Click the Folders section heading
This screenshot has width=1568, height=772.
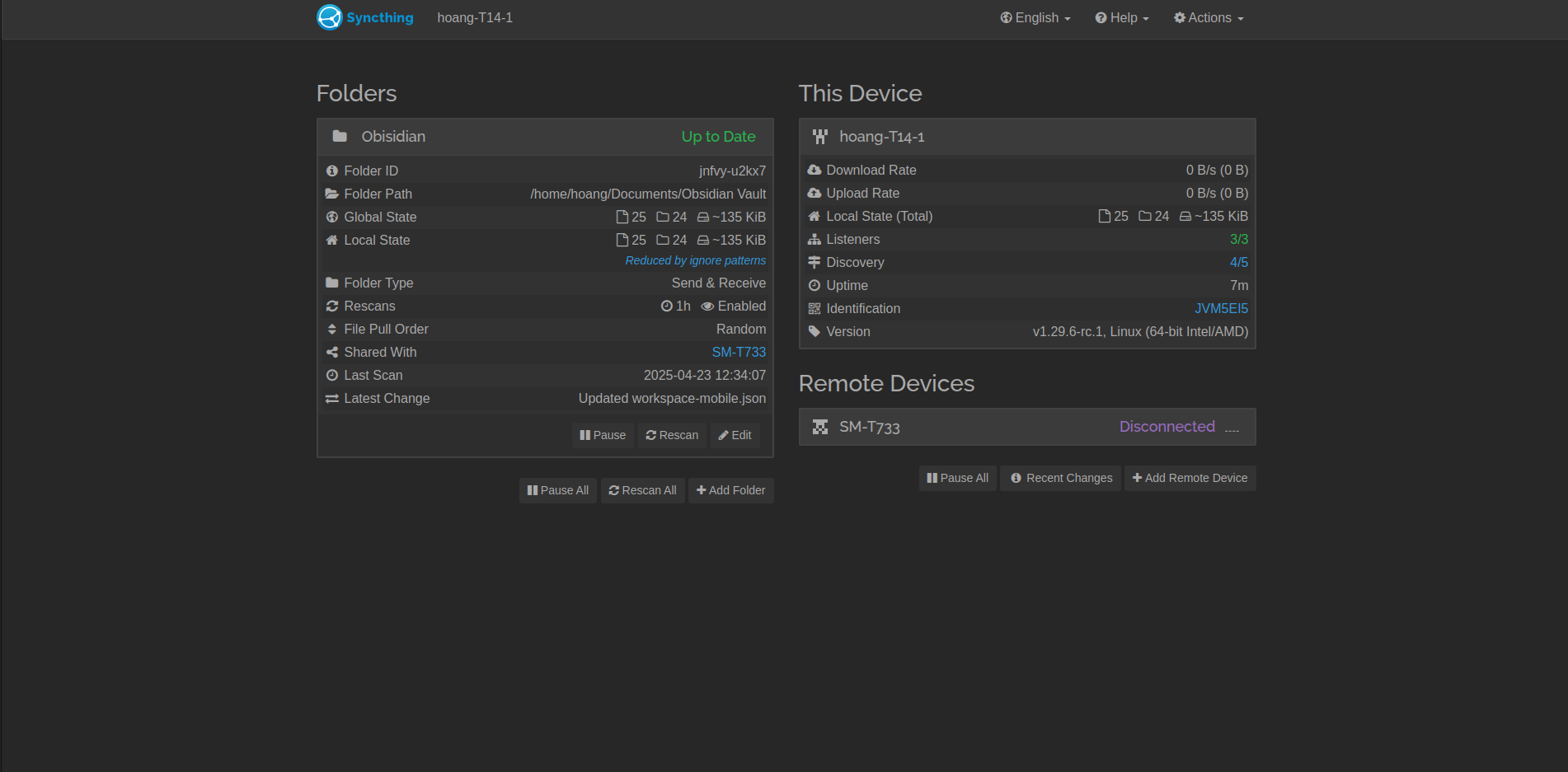point(357,94)
